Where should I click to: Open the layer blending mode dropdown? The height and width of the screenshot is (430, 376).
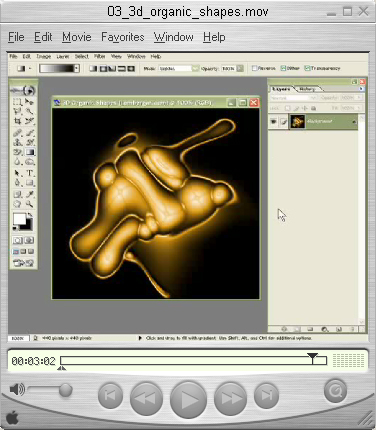point(293,98)
